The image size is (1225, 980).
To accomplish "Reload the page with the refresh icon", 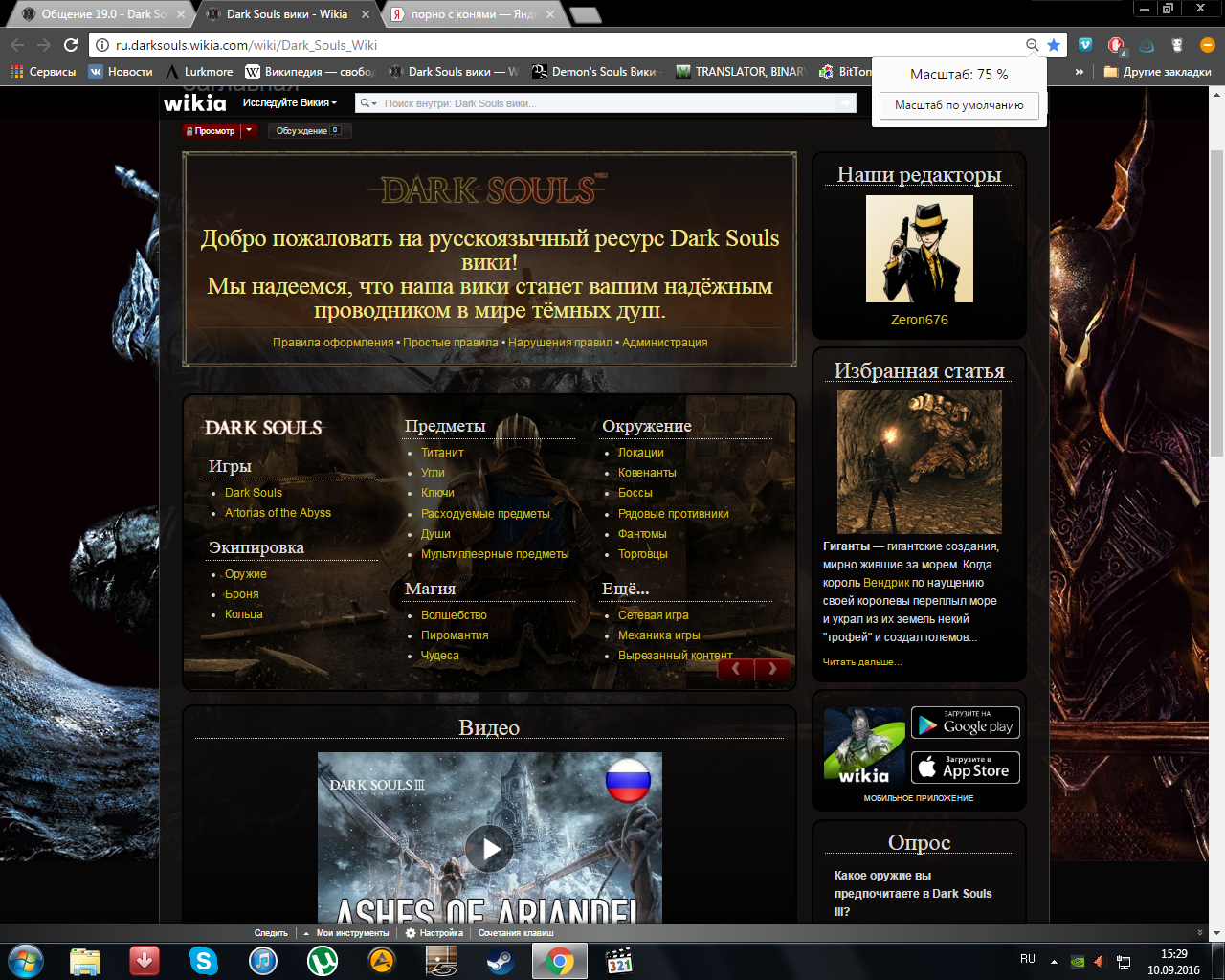I will [71, 45].
